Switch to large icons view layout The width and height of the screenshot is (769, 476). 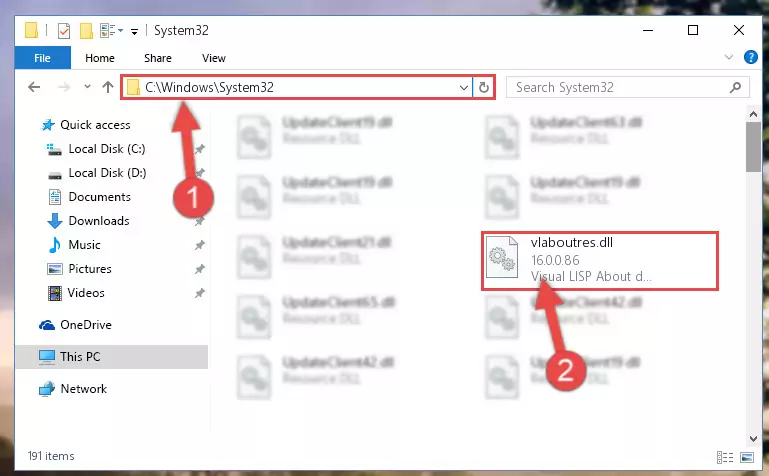point(747,457)
